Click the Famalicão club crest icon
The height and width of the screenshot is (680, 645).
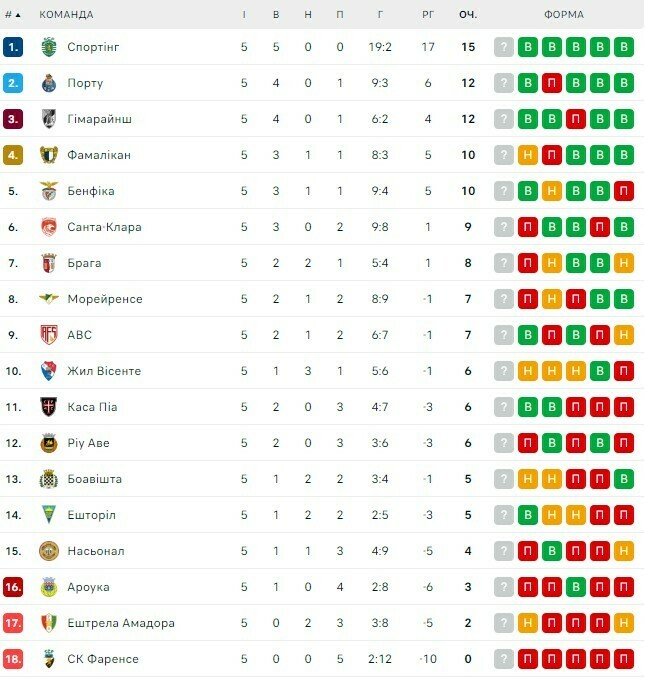pyautogui.click(x=48, y=155)
